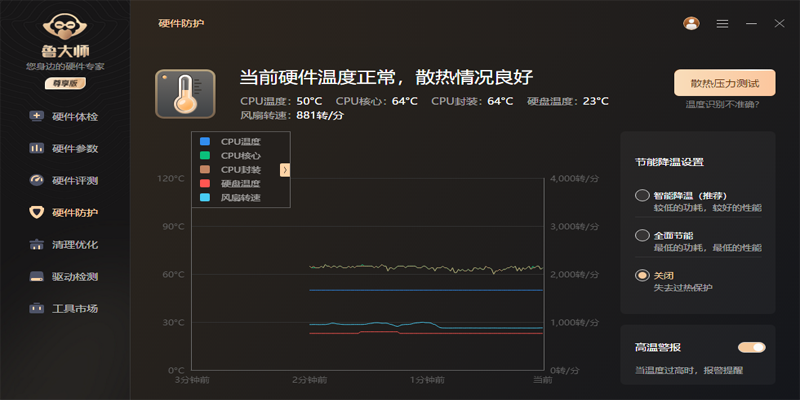Click the 工具市场 sidebar icon
Viewport: 800px width, 400px height.
point(37,309)
